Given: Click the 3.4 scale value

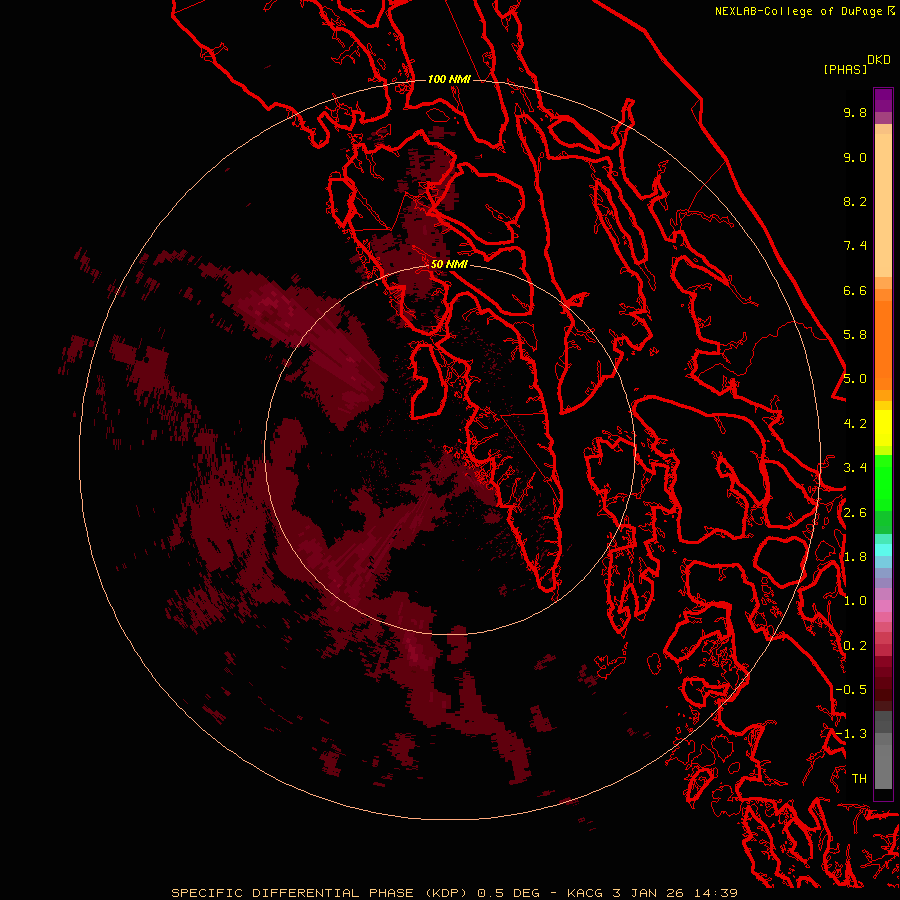Looking at the screenshot, I should click(x=855, y=468).
